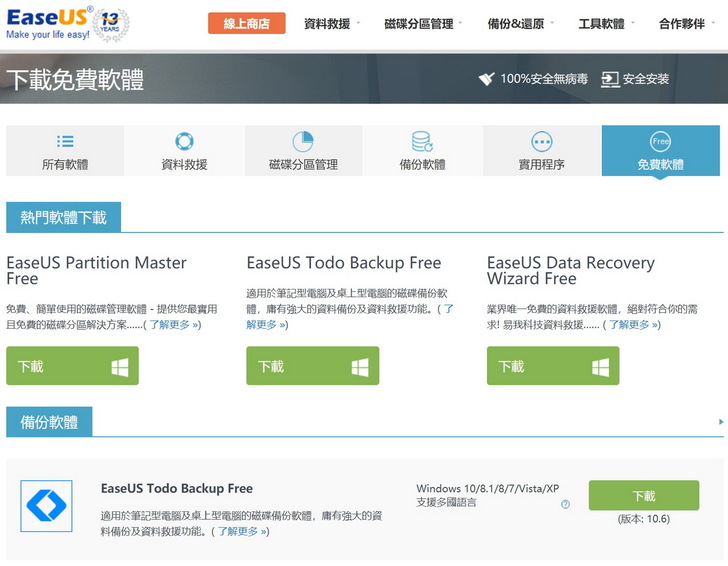Image resolution: width=728 pixels, height=566 pixels.
Task: Open the 線上商店 online store button
Action: pos(247,23)
